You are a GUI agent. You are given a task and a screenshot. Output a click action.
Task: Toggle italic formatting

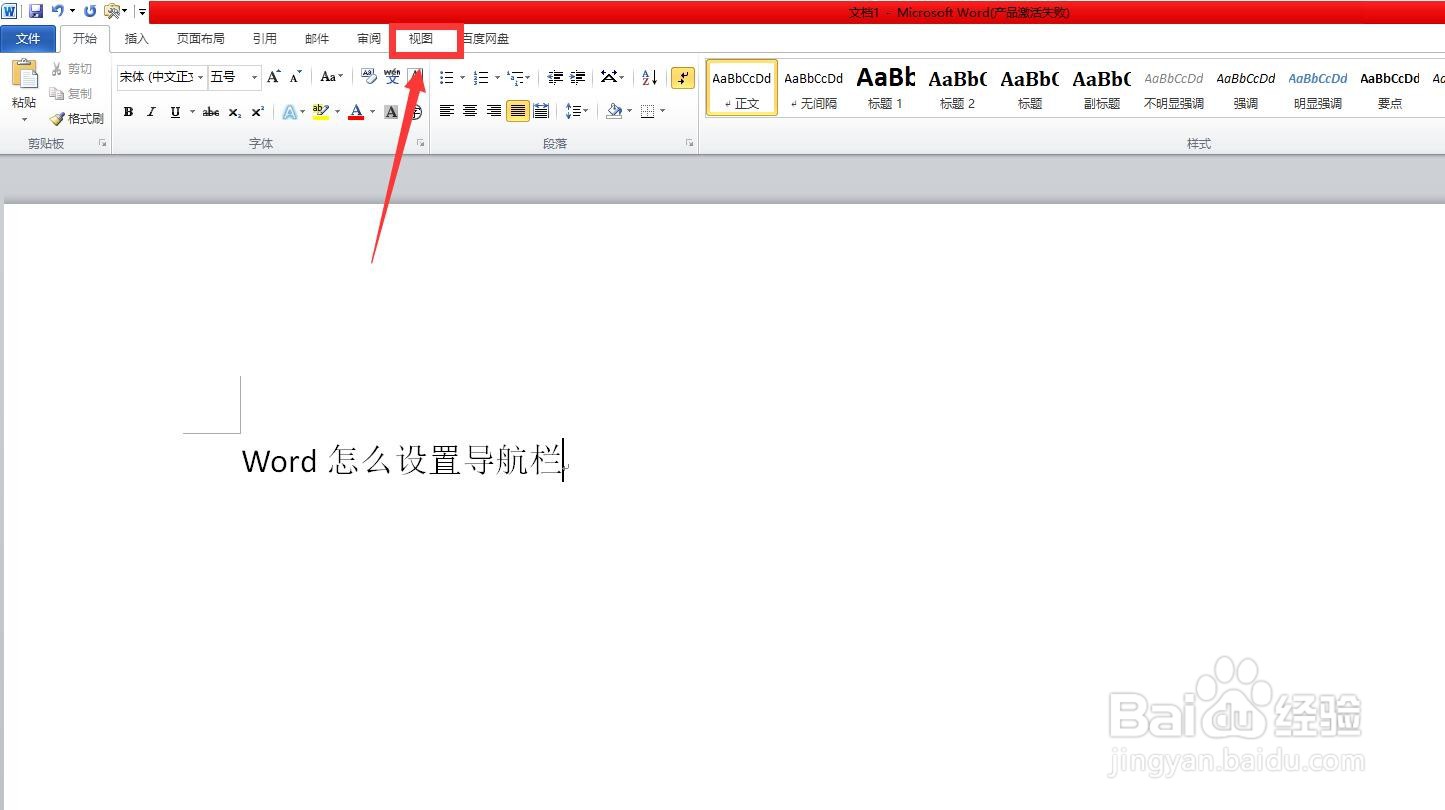(151, 112)
